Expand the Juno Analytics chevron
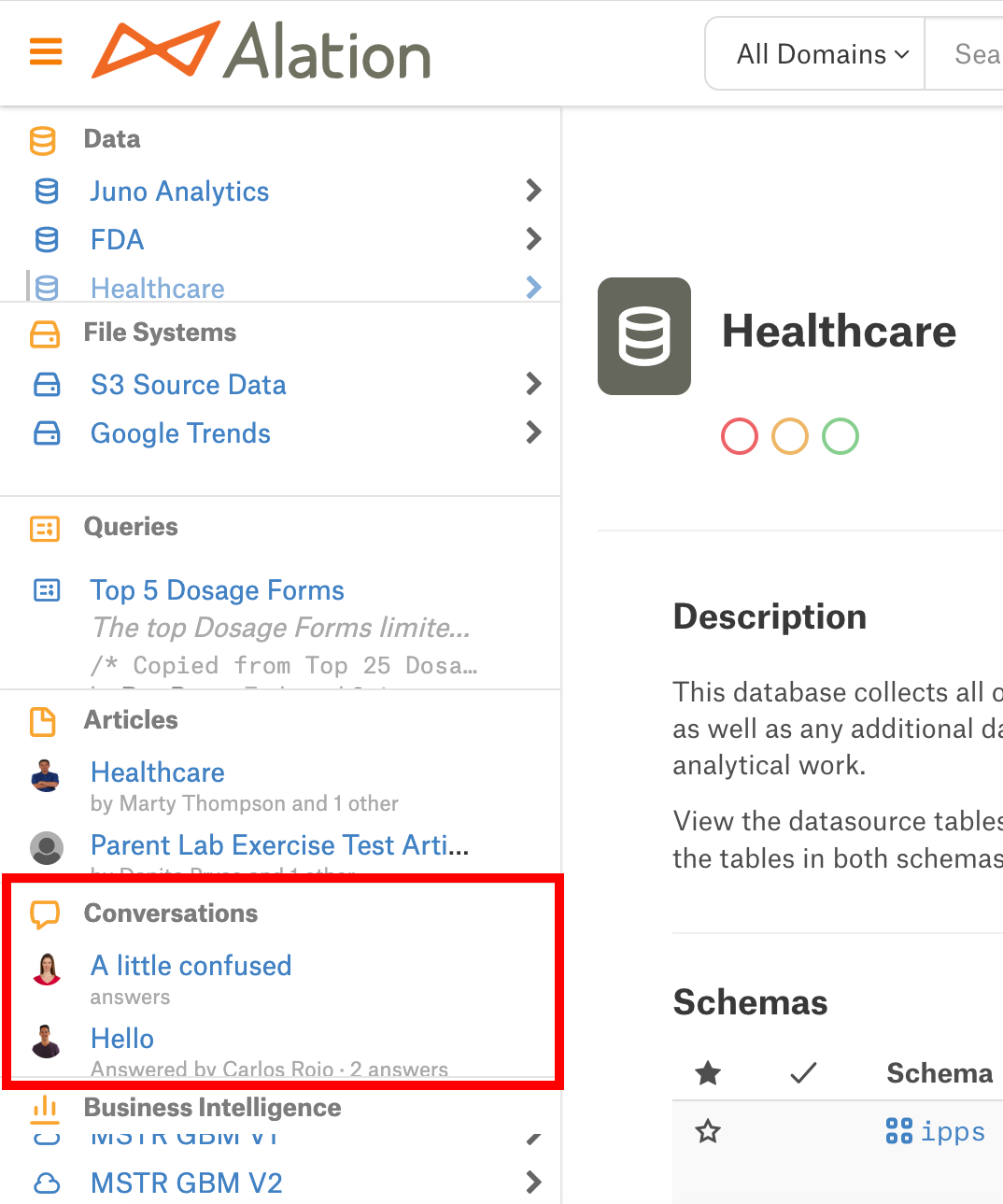The image size is (1003, 1204). pyautogui.click(x=533, y=191)
